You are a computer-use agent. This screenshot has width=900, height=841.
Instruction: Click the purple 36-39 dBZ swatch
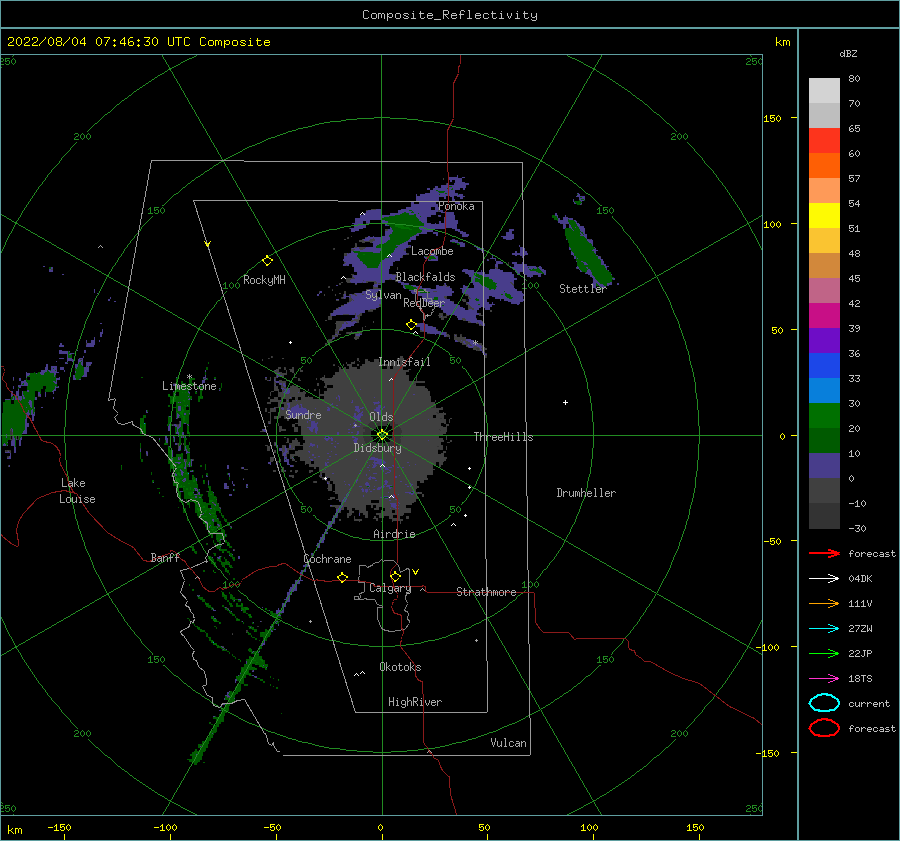coord(824,341)
